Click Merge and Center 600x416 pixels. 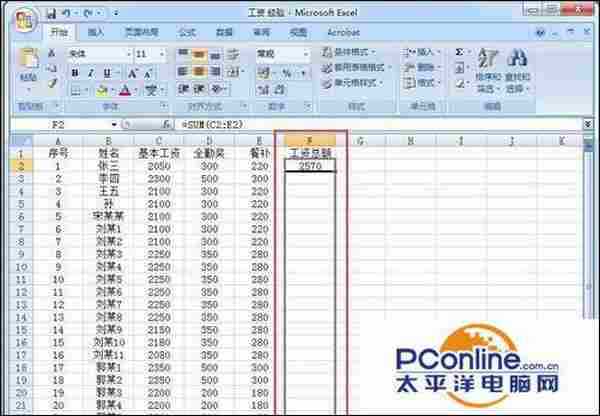point(232,72)
